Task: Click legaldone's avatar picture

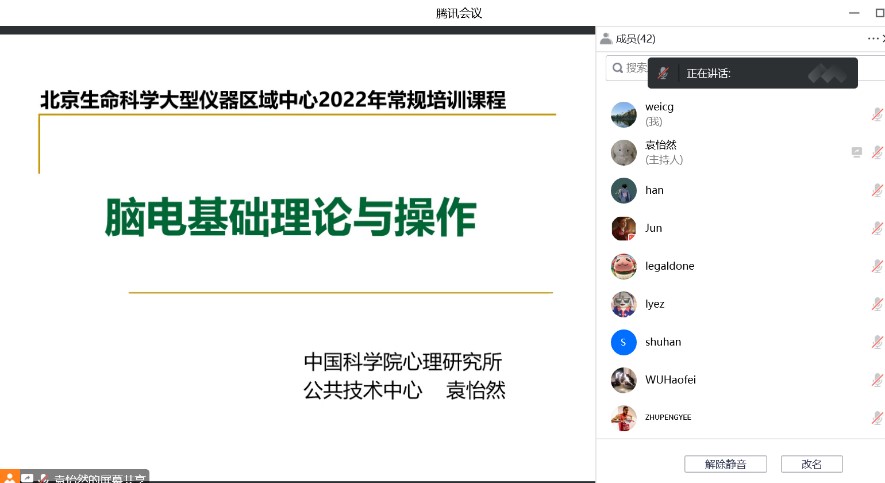Action: pyautogui.click(x=623, y=266)
